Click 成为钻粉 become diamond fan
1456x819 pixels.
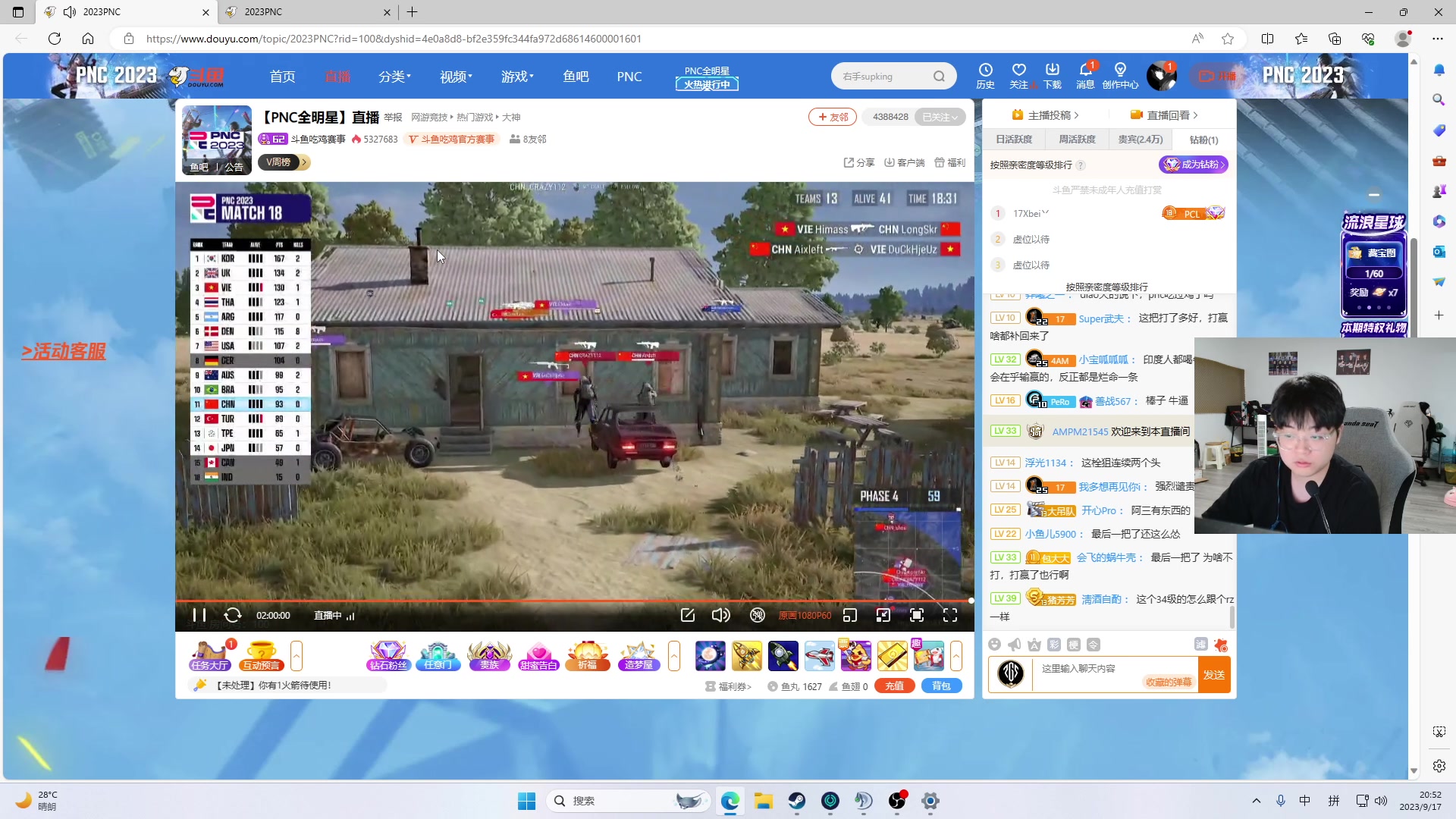pyautogui.click(x=1194, y=165)
